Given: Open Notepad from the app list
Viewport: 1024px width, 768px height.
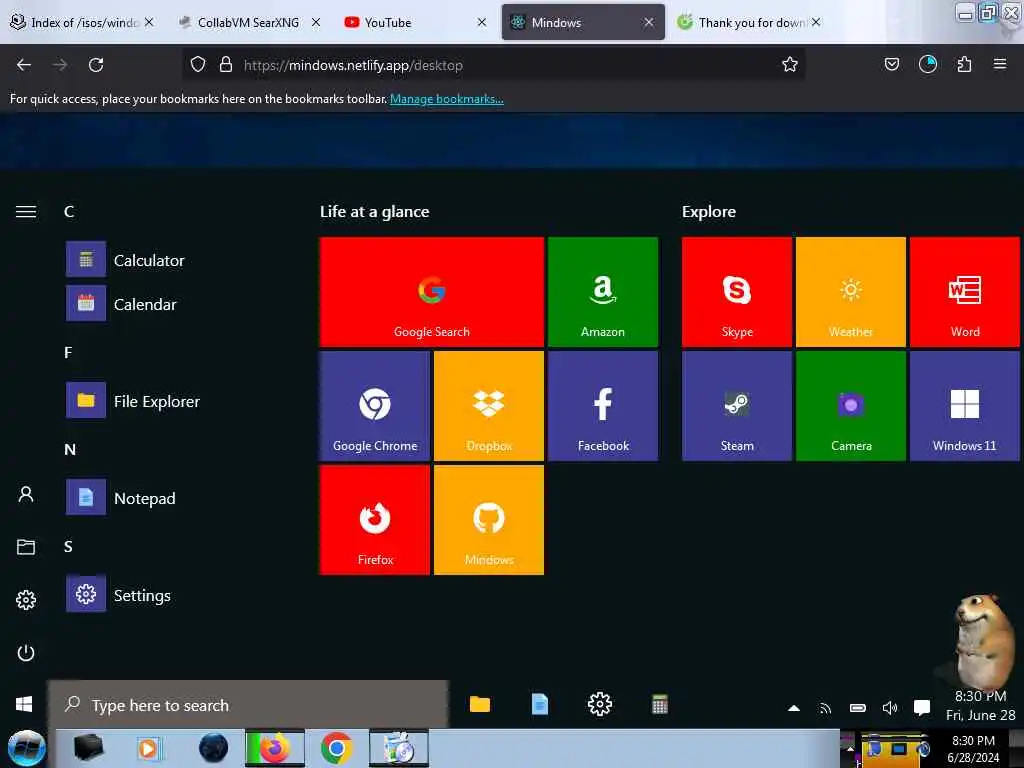Looking at the screenshot, I should coord(121,498).
